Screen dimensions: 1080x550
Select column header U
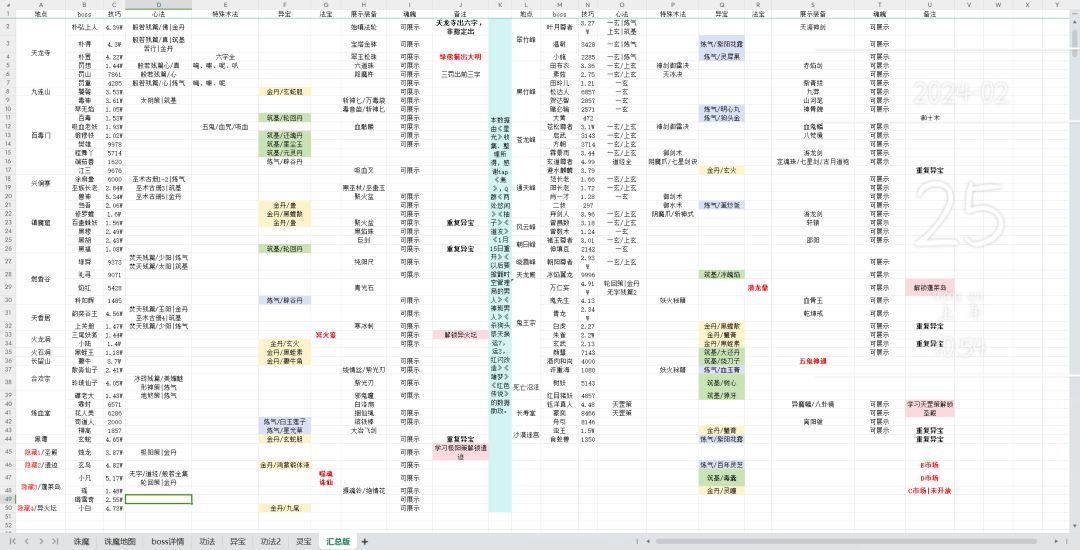929,5
